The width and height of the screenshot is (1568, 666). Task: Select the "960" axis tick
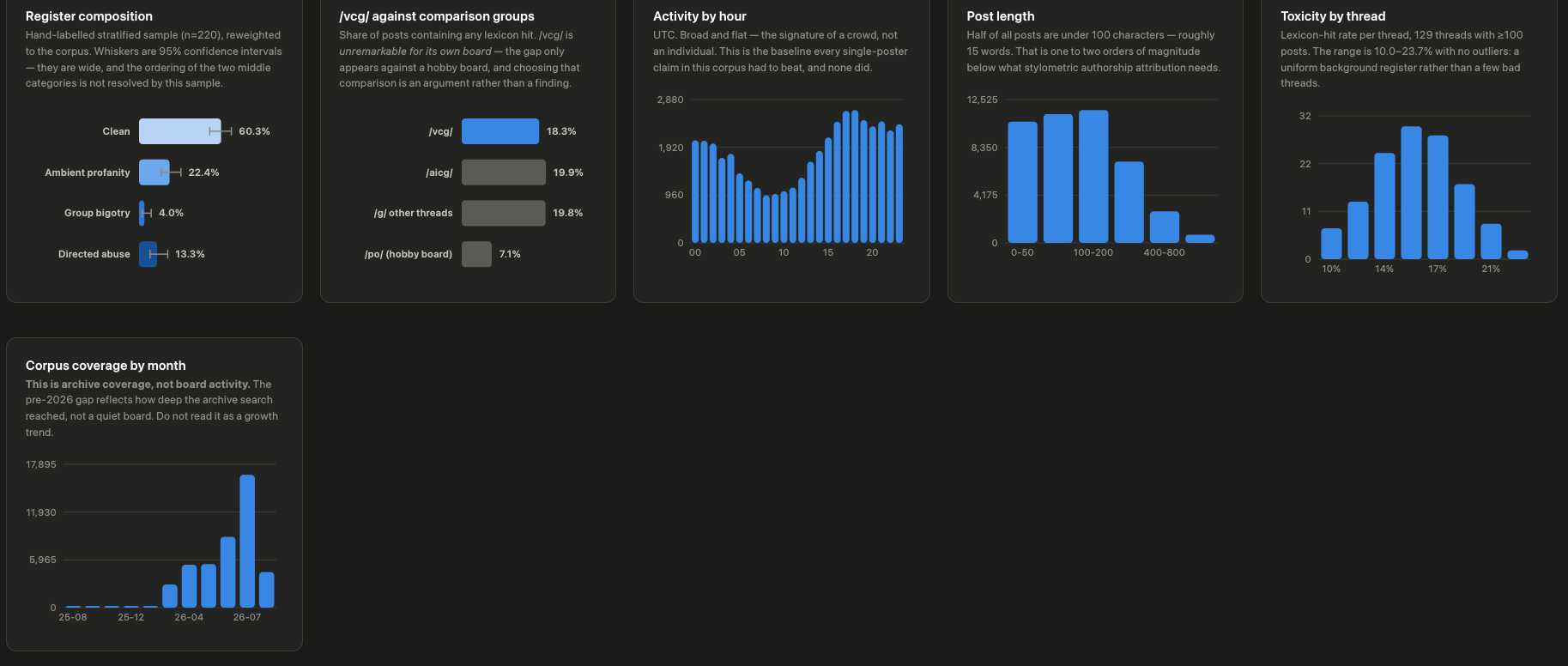point(675,195)
